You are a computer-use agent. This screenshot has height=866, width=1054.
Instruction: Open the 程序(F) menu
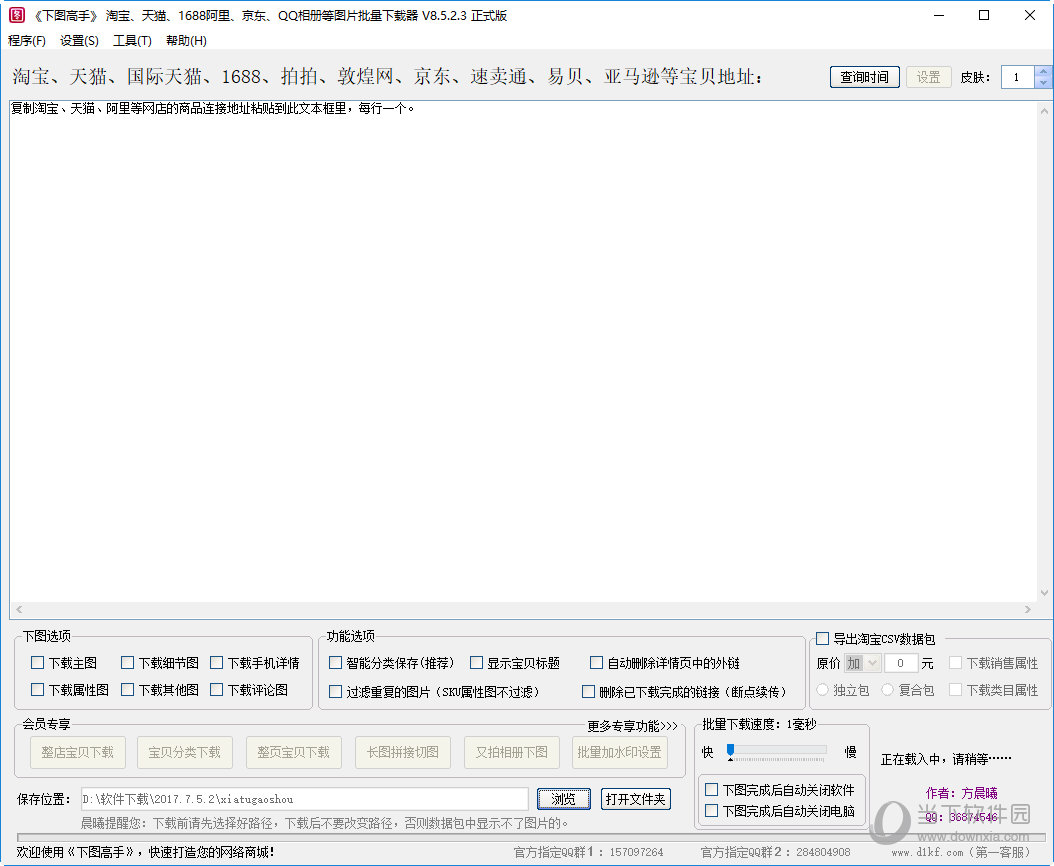tap(27, 40)
